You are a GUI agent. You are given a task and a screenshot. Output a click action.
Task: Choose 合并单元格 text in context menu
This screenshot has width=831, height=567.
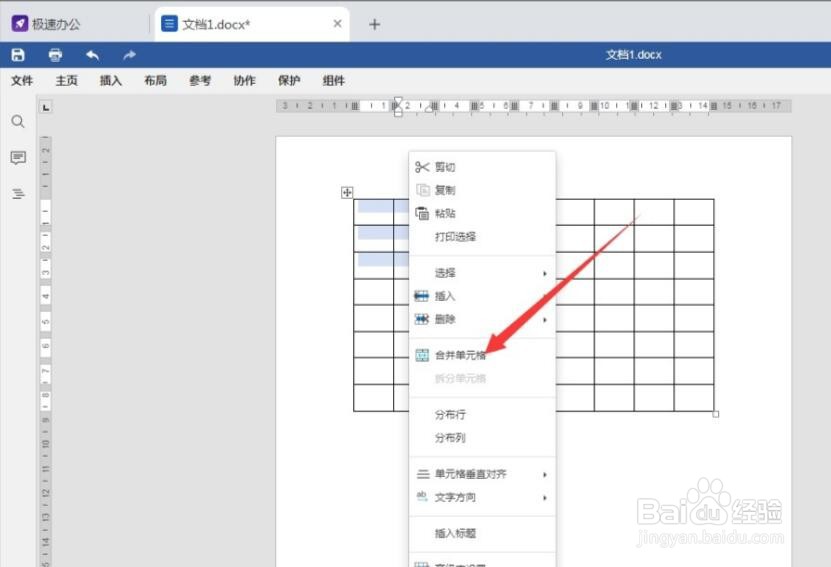pos(461,355)
